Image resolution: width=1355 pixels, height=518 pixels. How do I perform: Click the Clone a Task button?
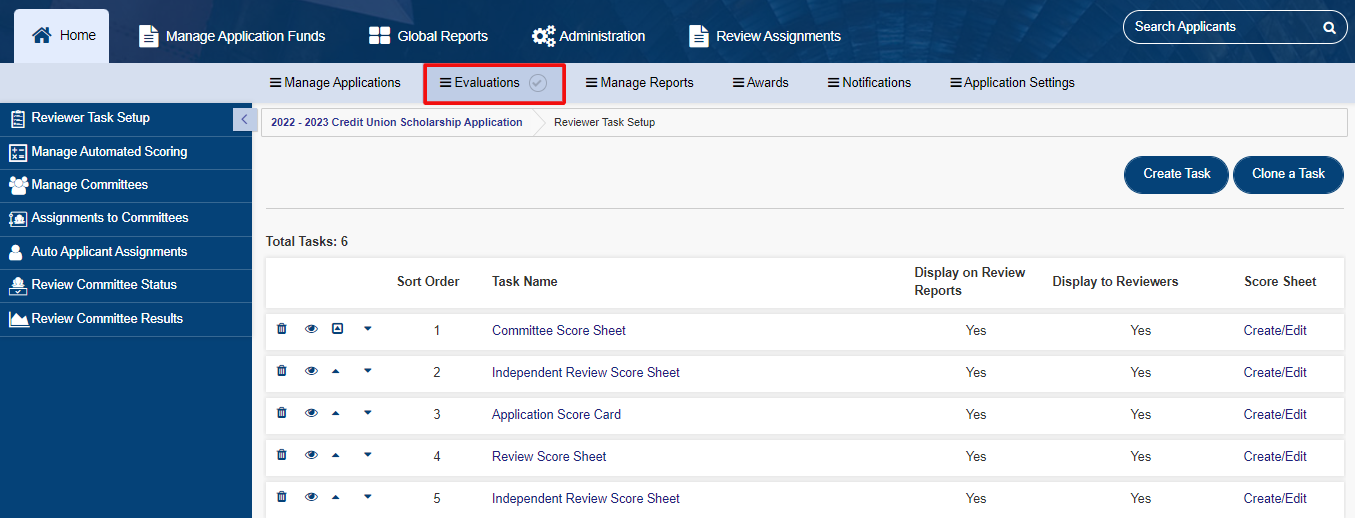pos(1288,174)
